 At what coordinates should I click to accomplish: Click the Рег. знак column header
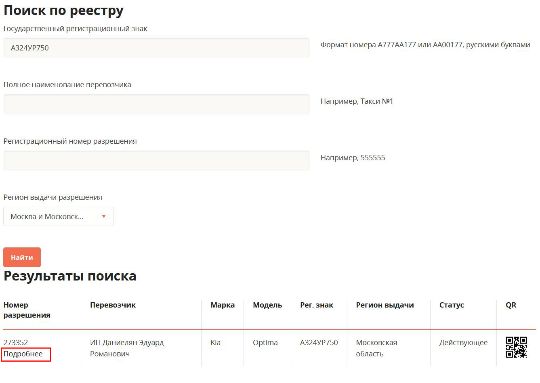pos(317,305)
